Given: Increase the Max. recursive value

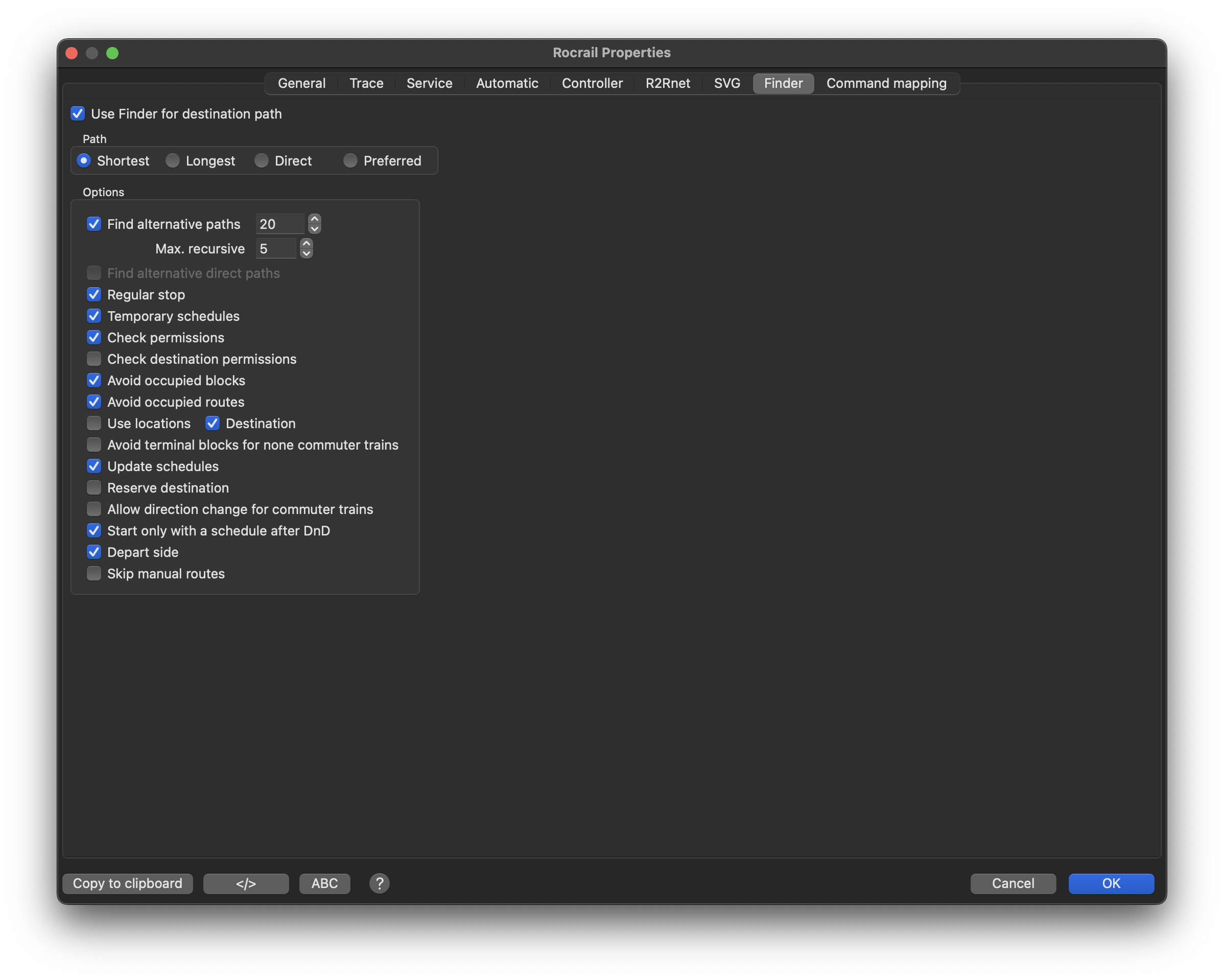Looking at the screenshot, I should (307, 243).
